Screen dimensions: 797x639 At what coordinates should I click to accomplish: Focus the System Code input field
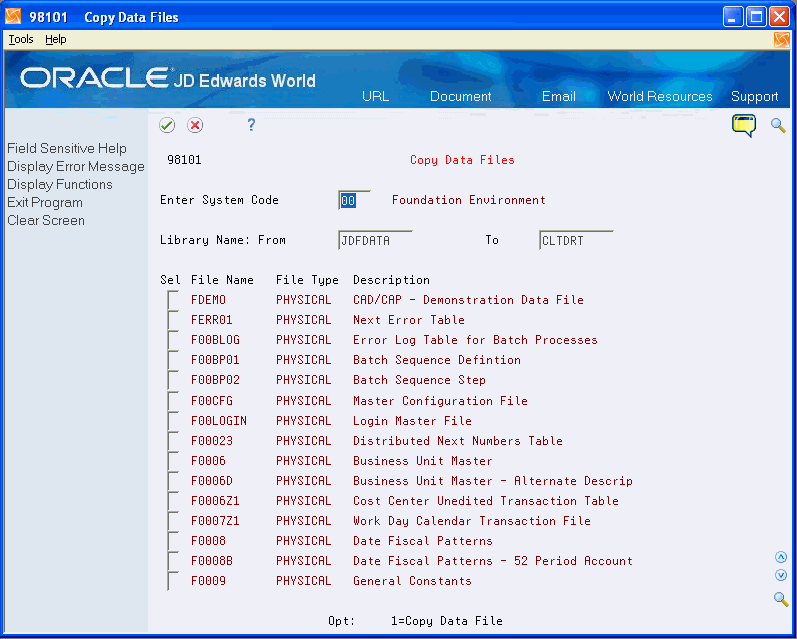pyautogui.click(x=354, y=200)
